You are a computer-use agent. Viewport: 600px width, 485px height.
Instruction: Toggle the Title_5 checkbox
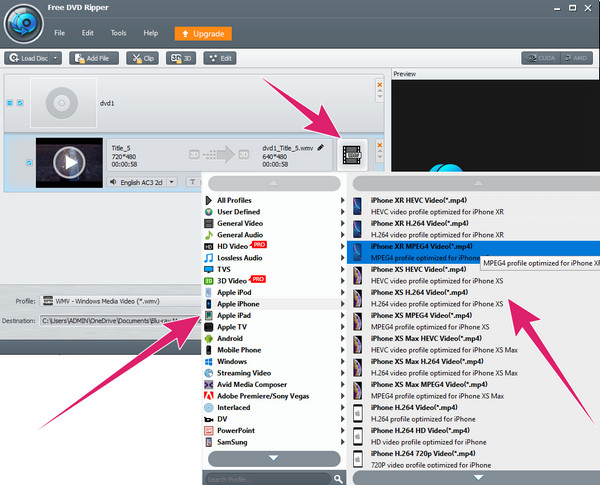pyautogui.click(x=29, y=163)
